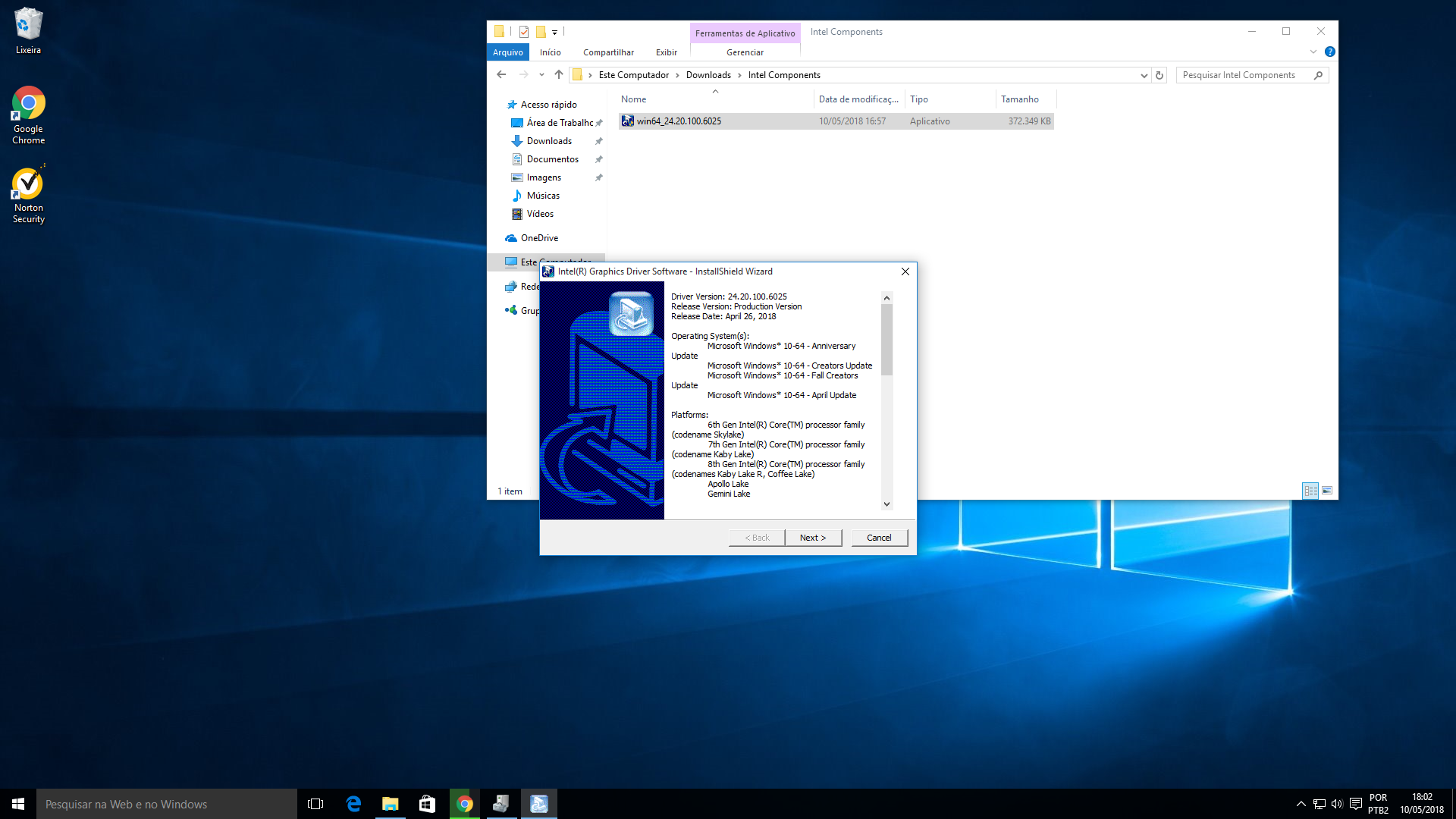The image size is (1456, 819).
Task: Open Norton Security desktop shortcut
Action: [x=28, y=195]
